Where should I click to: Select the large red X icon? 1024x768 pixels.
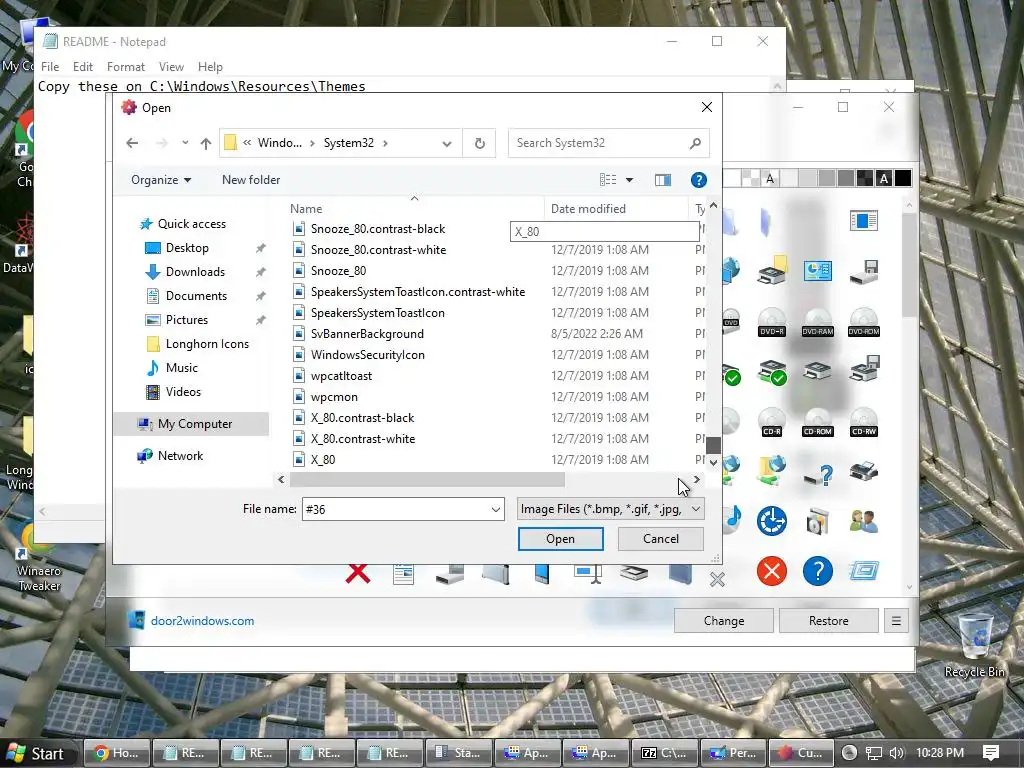pos(358,573)
